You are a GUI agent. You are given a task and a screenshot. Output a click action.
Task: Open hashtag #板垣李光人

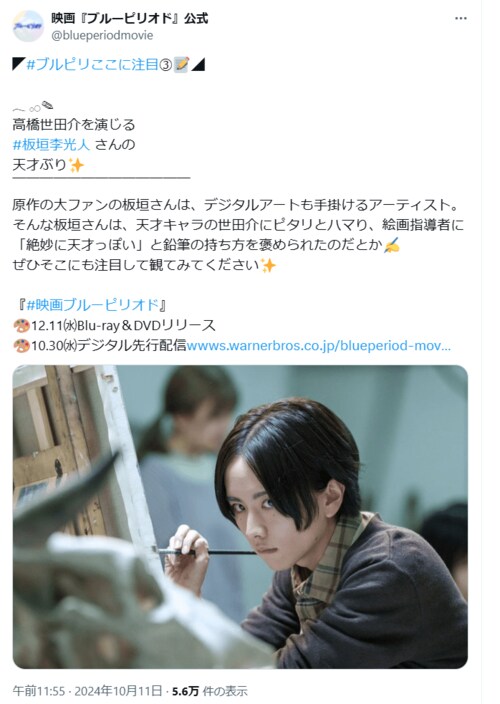52,145
